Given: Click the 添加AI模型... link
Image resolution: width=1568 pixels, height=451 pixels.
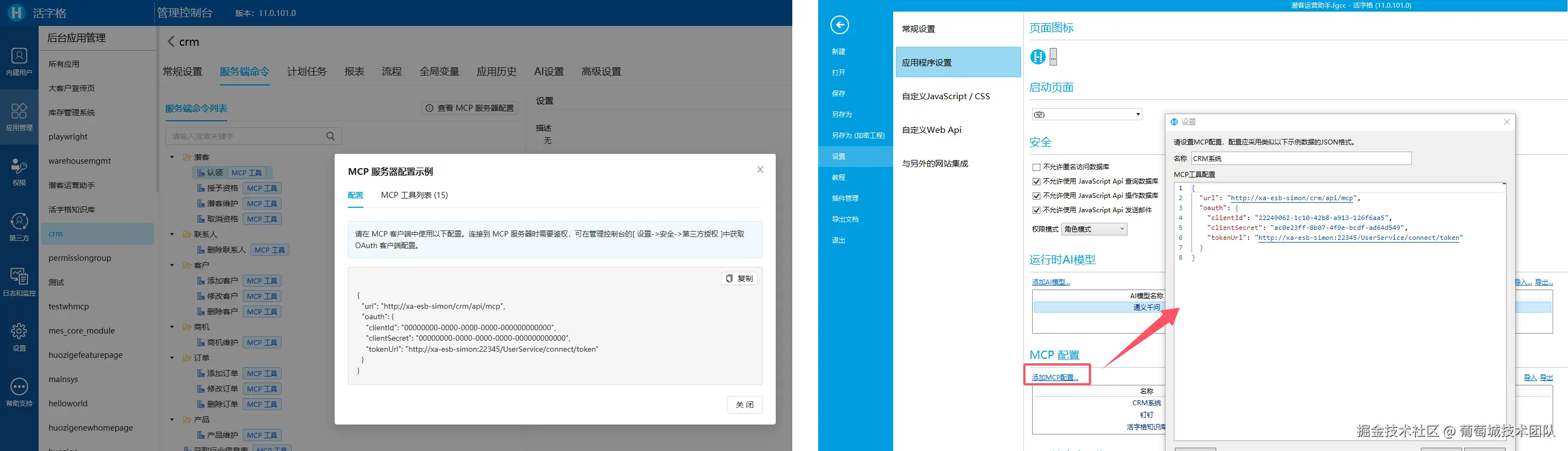Looking at the screenshot, I should 1051,282.
